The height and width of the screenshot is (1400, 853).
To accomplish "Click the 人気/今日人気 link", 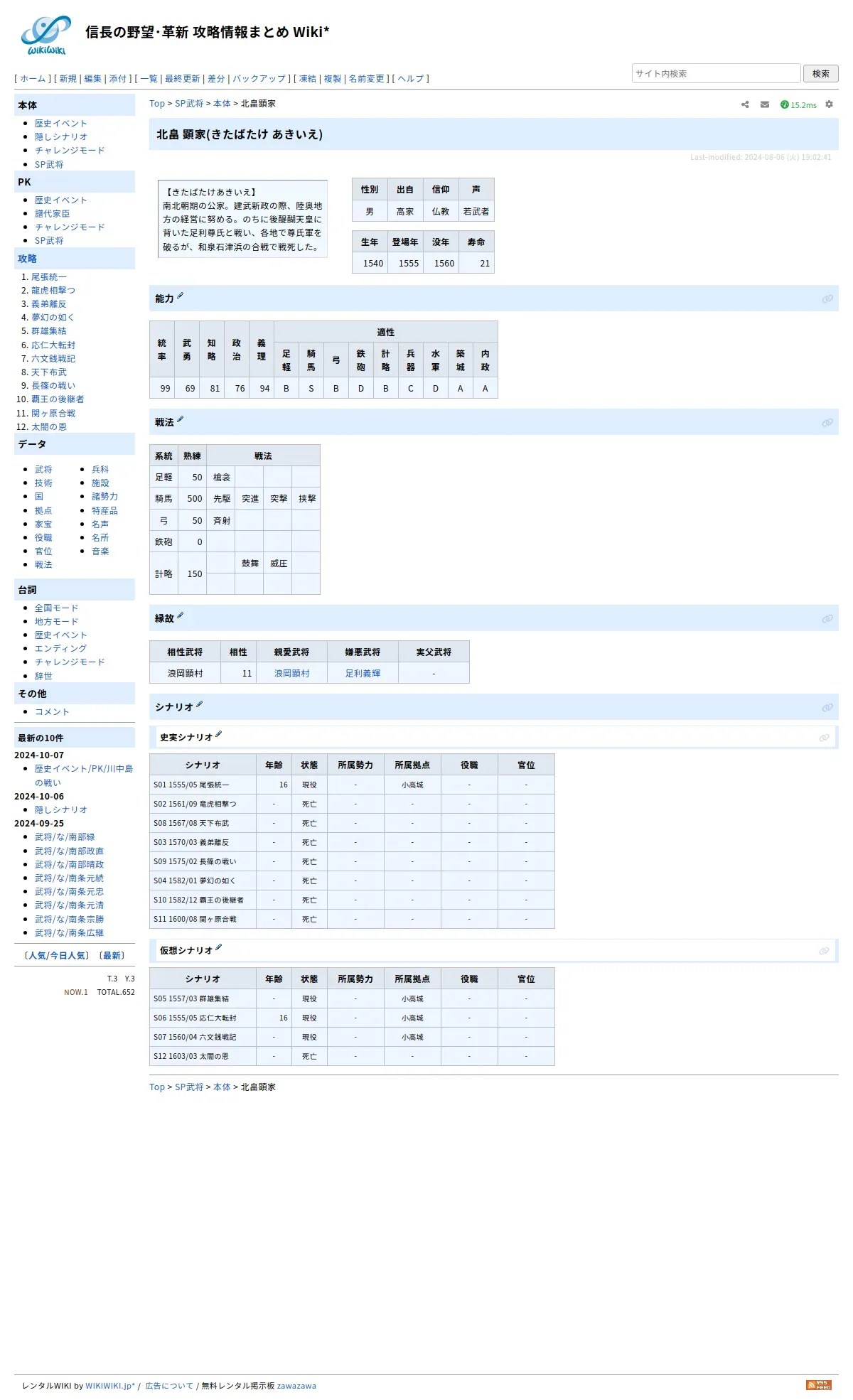I will pos(57,956).
